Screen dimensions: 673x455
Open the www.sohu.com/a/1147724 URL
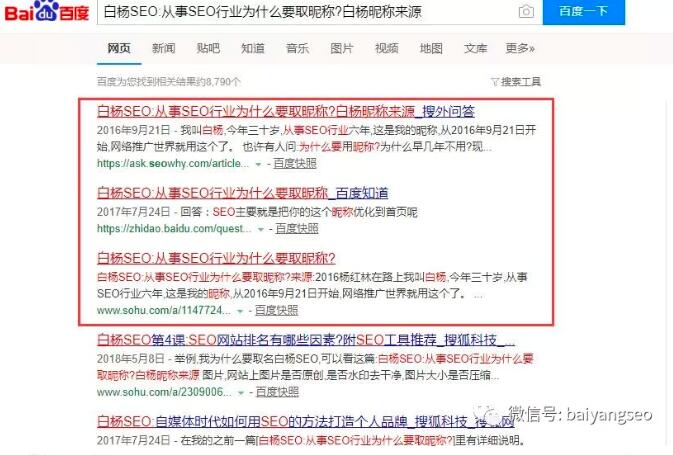164,310
